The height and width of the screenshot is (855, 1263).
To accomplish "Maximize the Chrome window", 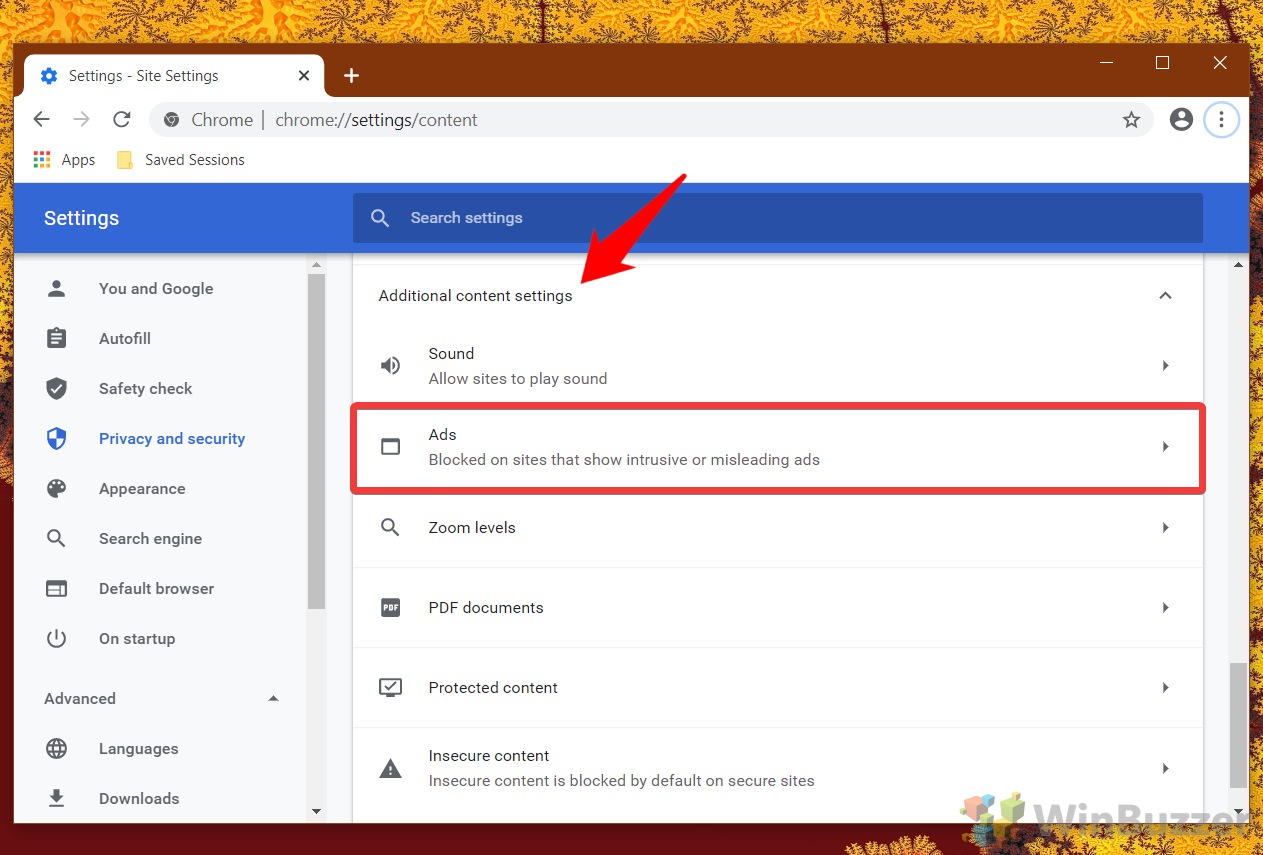I will 1162,63.
